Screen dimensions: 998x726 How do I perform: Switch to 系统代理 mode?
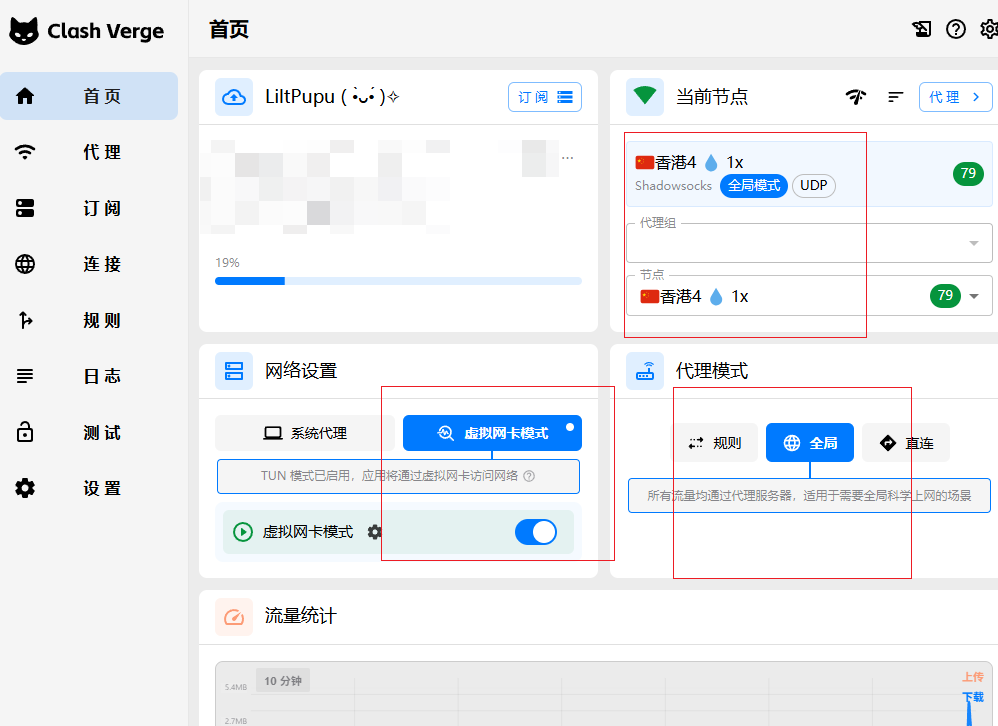click(305, 433)
